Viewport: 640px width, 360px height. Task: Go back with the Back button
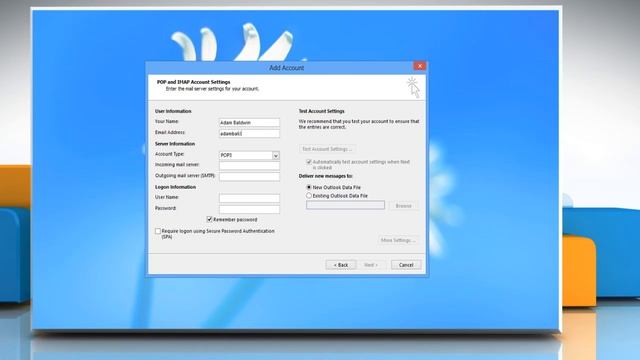pyautogui.click(x=341, y=265)
